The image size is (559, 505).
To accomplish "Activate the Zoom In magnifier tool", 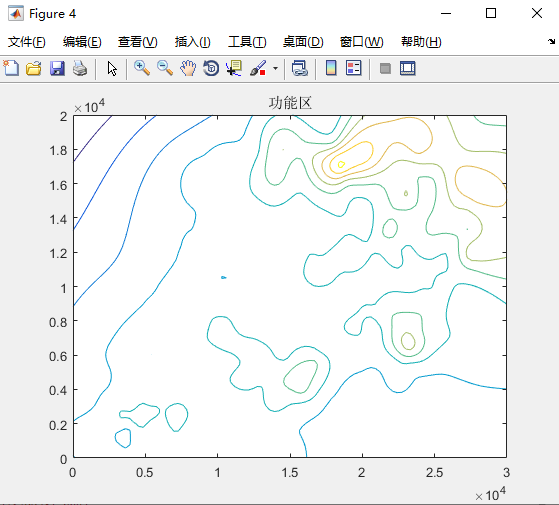I will click(x=142, y=68).
